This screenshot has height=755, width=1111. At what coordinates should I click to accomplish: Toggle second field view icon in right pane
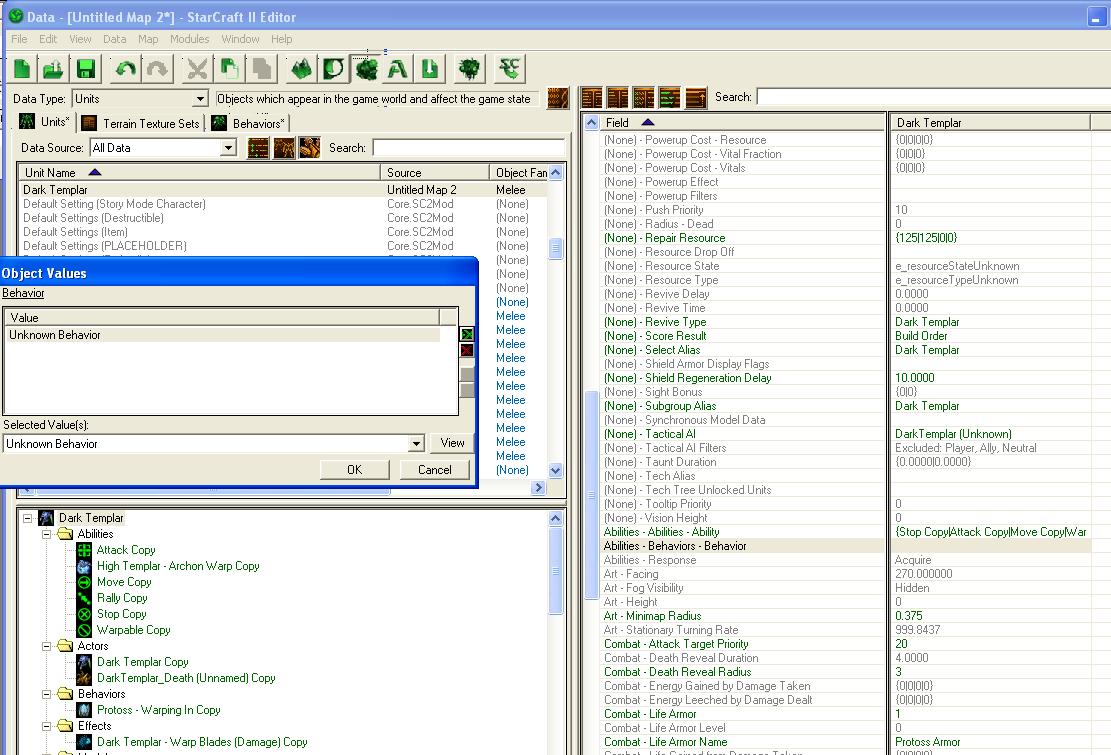pos(618,98)
